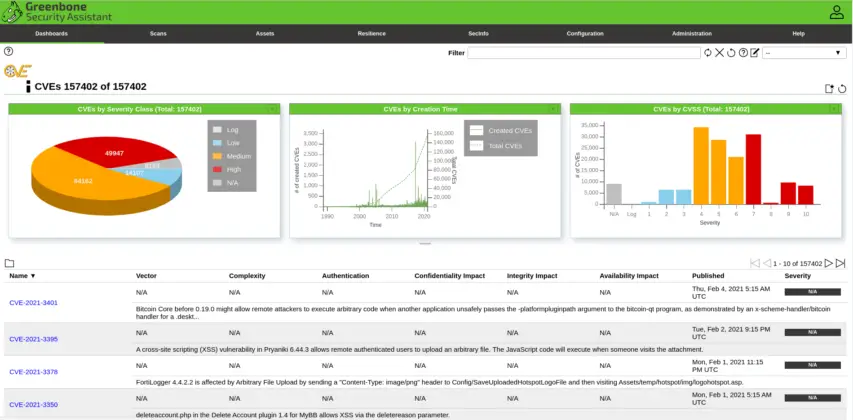Open the CVE-2021-3401 link
The height and width of the screenshot is (420, 853).
coord(33,302)
